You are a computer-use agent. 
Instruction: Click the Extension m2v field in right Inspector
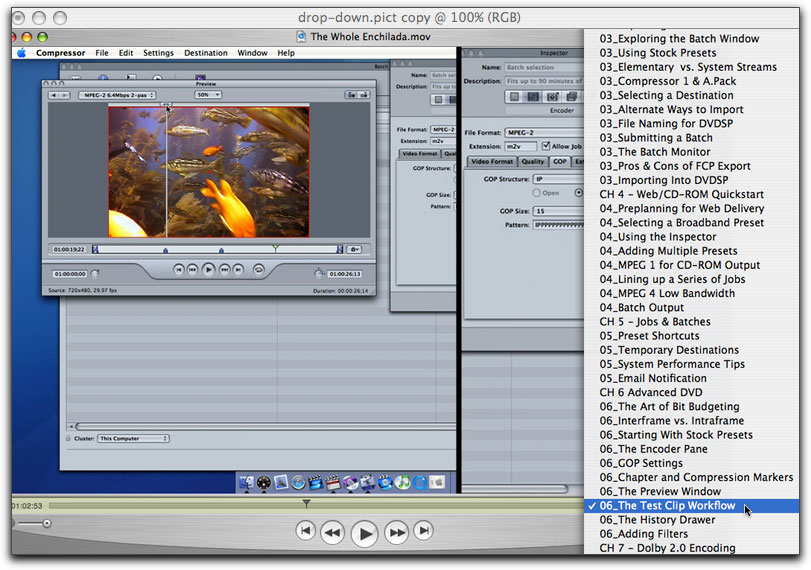tap(521, 146)
